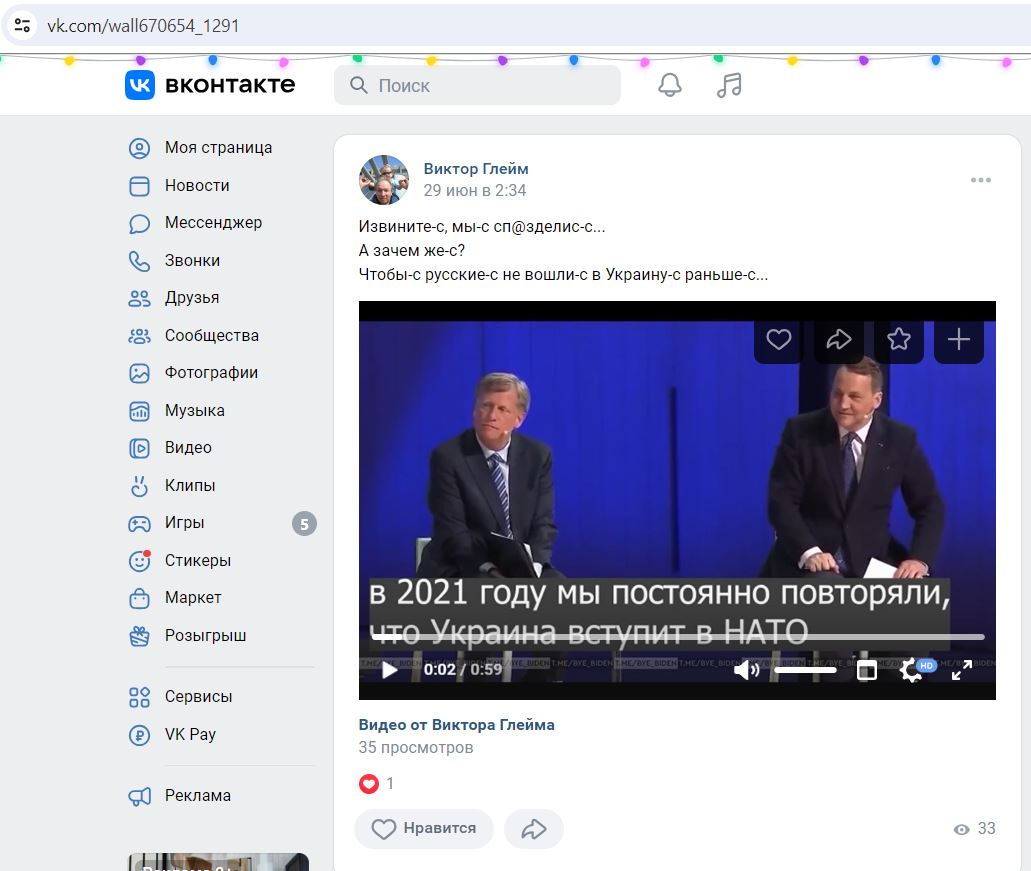This screenshot has width=1031, height=871.
Task: Open notifications bell
Action: [669, 85]
